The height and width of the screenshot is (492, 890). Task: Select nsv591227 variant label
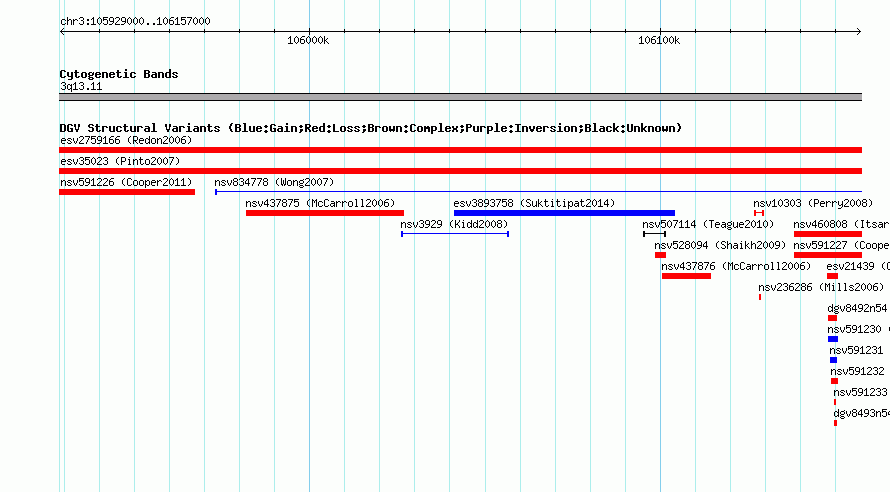click(x=842, y=245)
